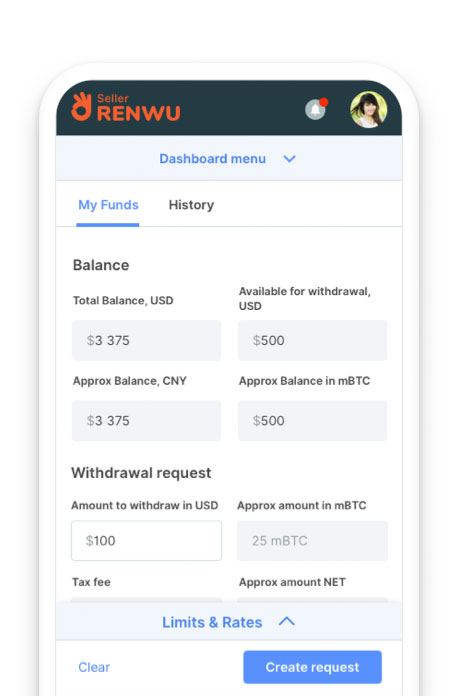Switch to the My Funds tab
This screenshot has height=696, width=464.
[x=108, y=205]
